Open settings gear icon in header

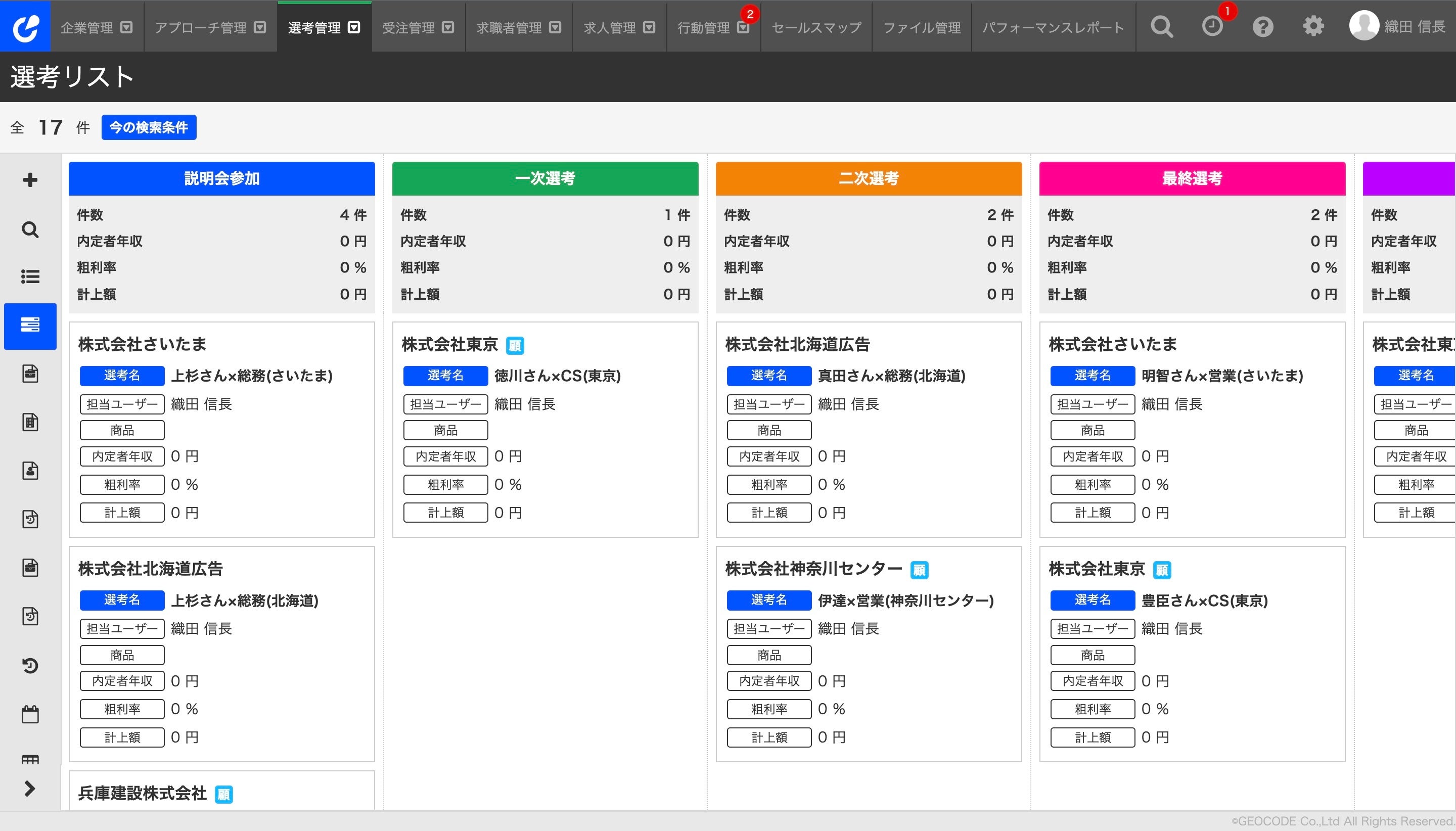click(1313, 26)
